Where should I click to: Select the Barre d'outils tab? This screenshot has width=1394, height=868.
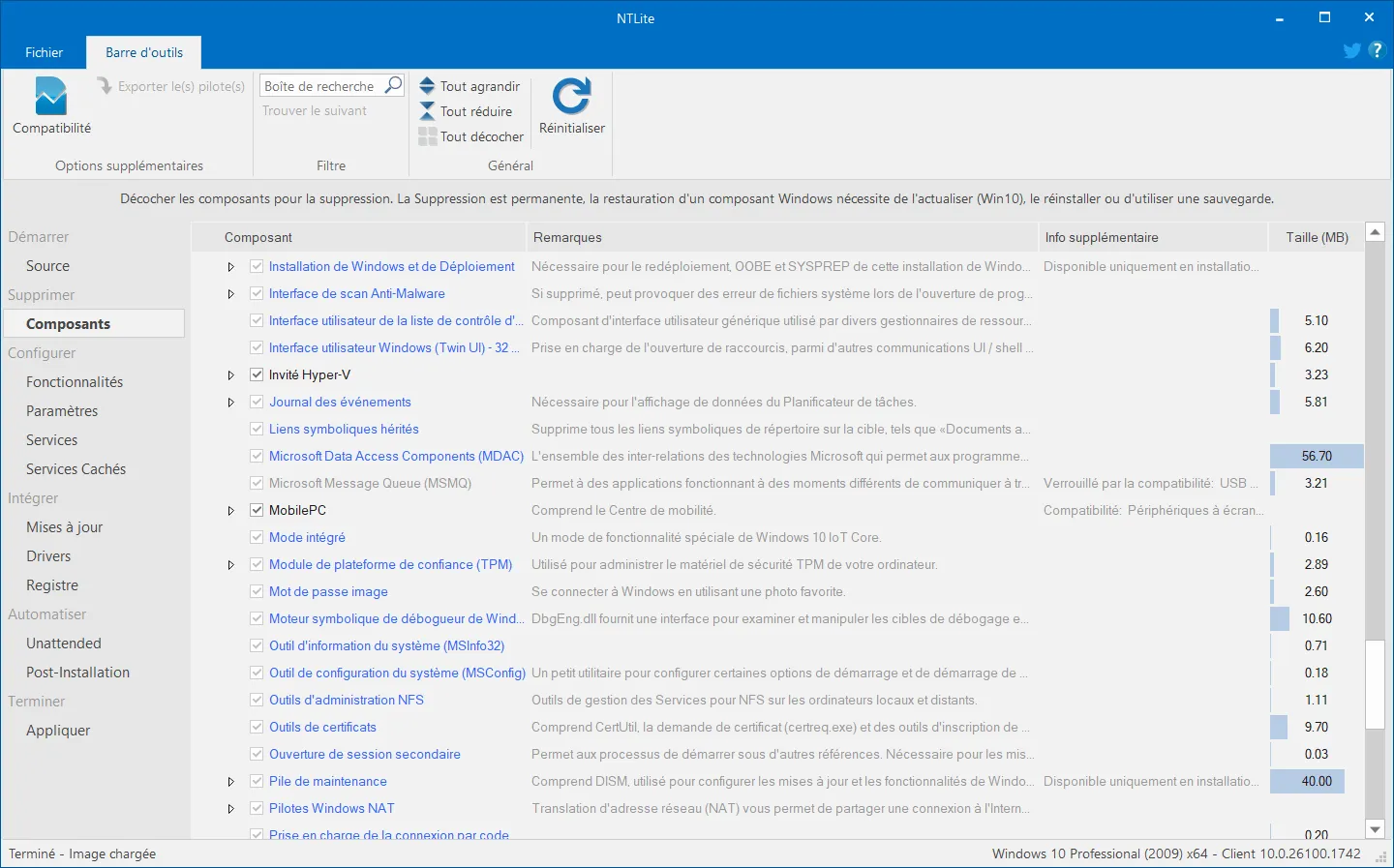coord(144,52)
